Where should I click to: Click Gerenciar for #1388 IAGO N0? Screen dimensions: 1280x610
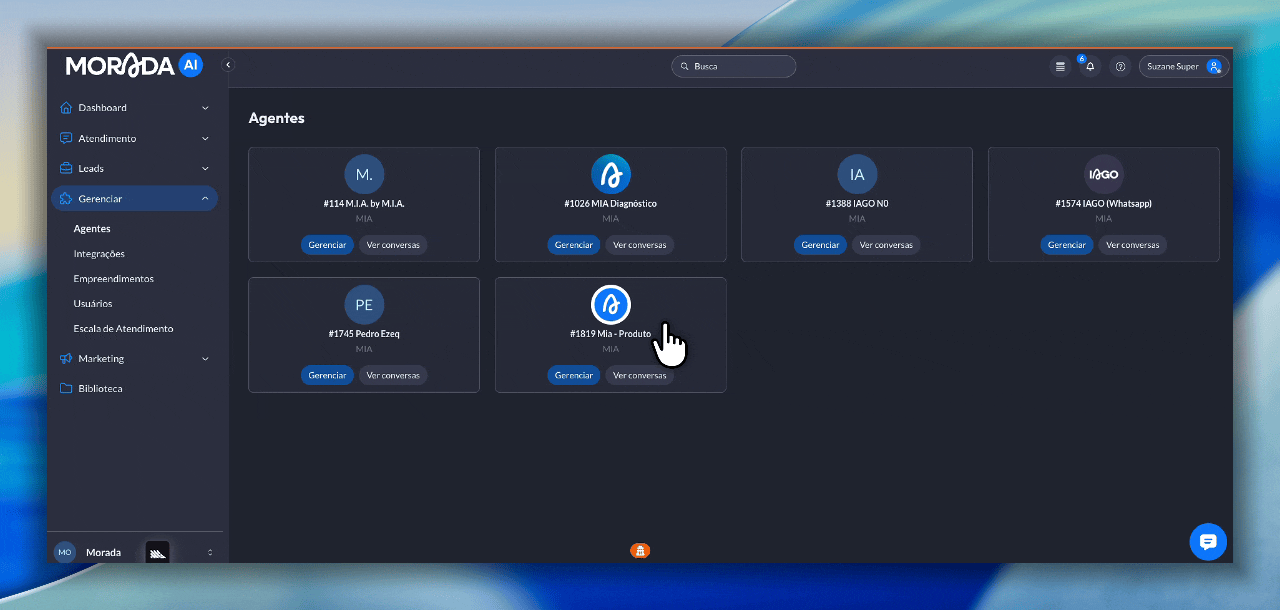[820, 245]
